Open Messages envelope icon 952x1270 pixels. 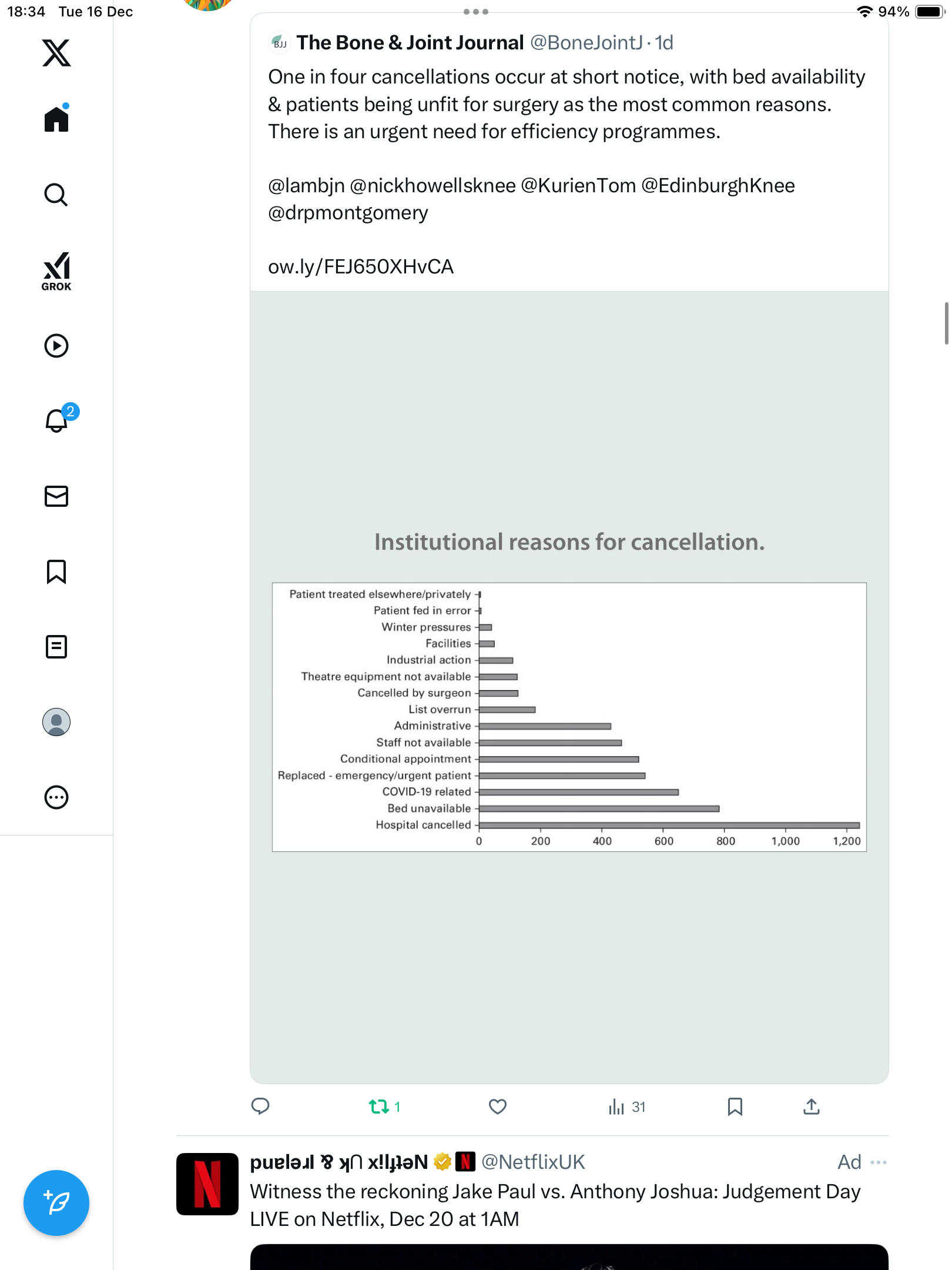tap(56, 496)
